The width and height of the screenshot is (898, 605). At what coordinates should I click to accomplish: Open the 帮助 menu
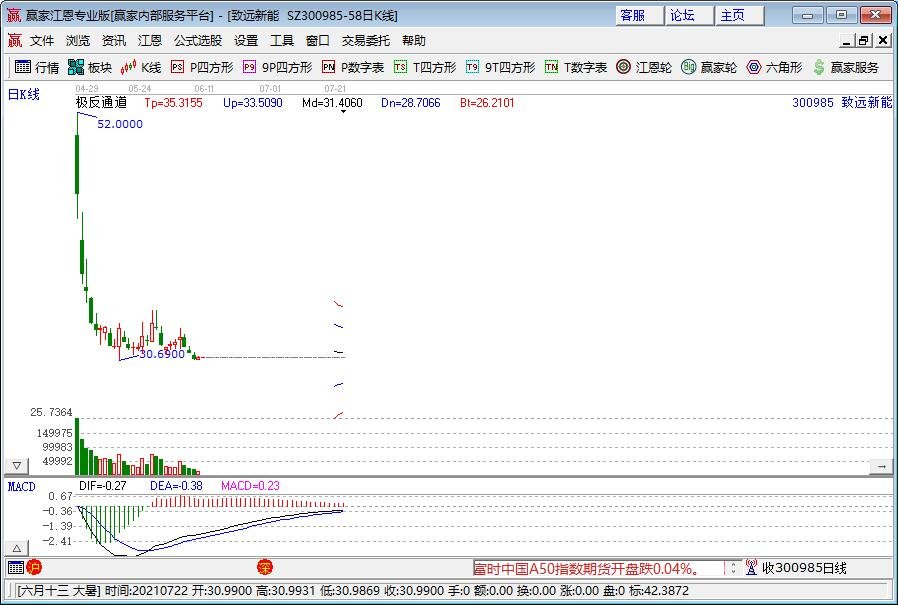point(413,41)
